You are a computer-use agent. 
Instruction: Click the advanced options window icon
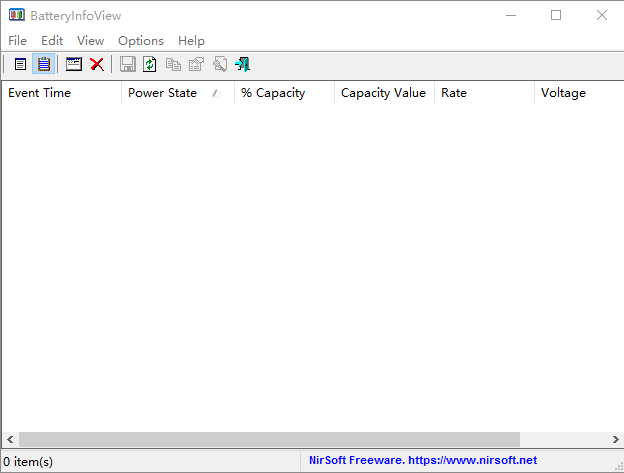74,64
